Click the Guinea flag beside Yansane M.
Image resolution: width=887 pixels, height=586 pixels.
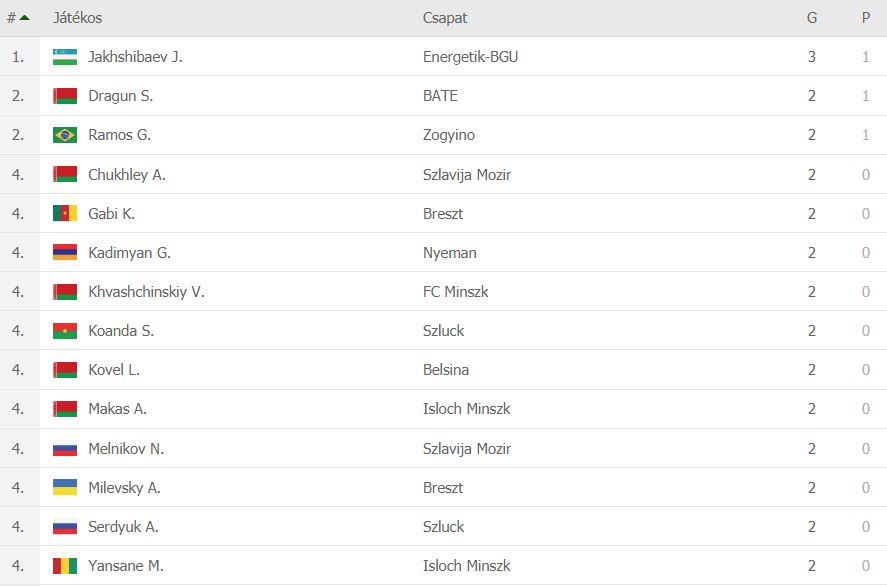pos(65,566)
